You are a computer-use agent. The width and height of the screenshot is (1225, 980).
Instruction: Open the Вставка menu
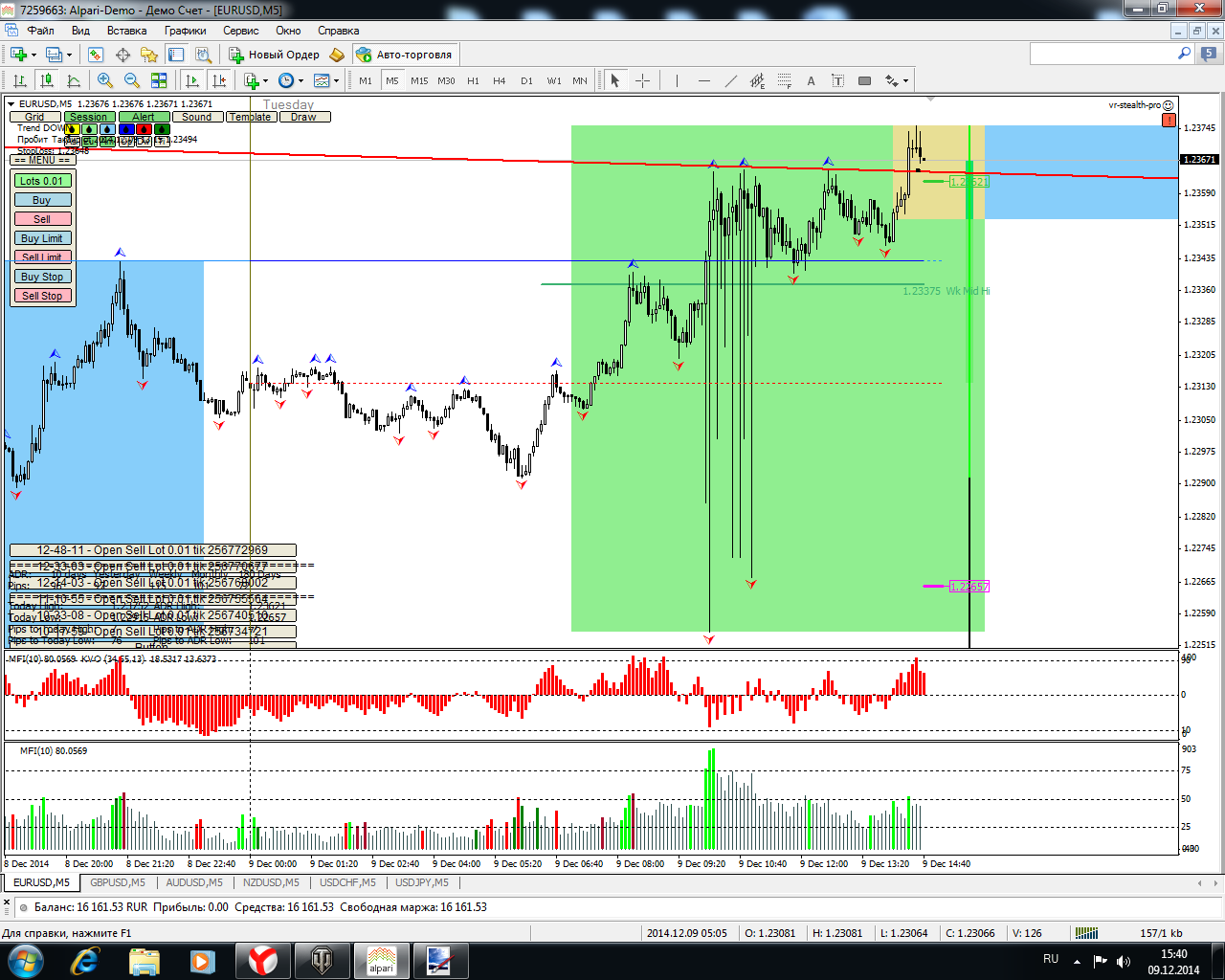point(126,31)
